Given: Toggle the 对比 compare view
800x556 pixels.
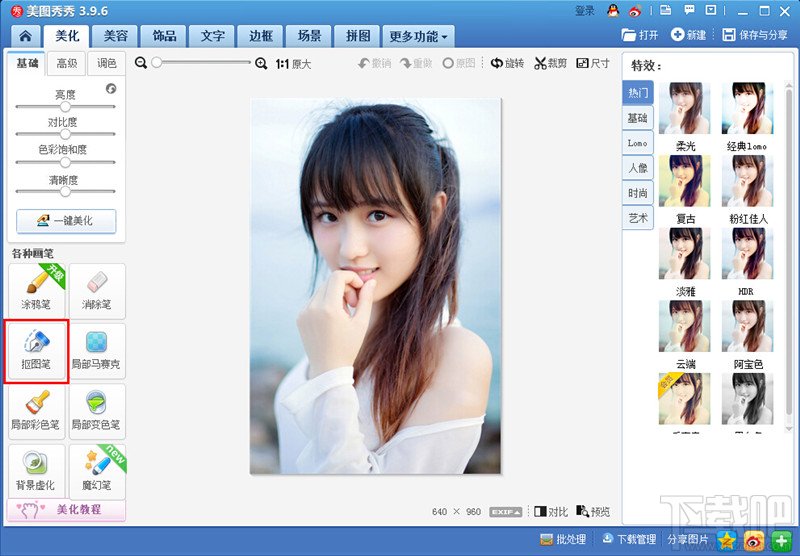Looking at the screenshot, I should (551, 511).
